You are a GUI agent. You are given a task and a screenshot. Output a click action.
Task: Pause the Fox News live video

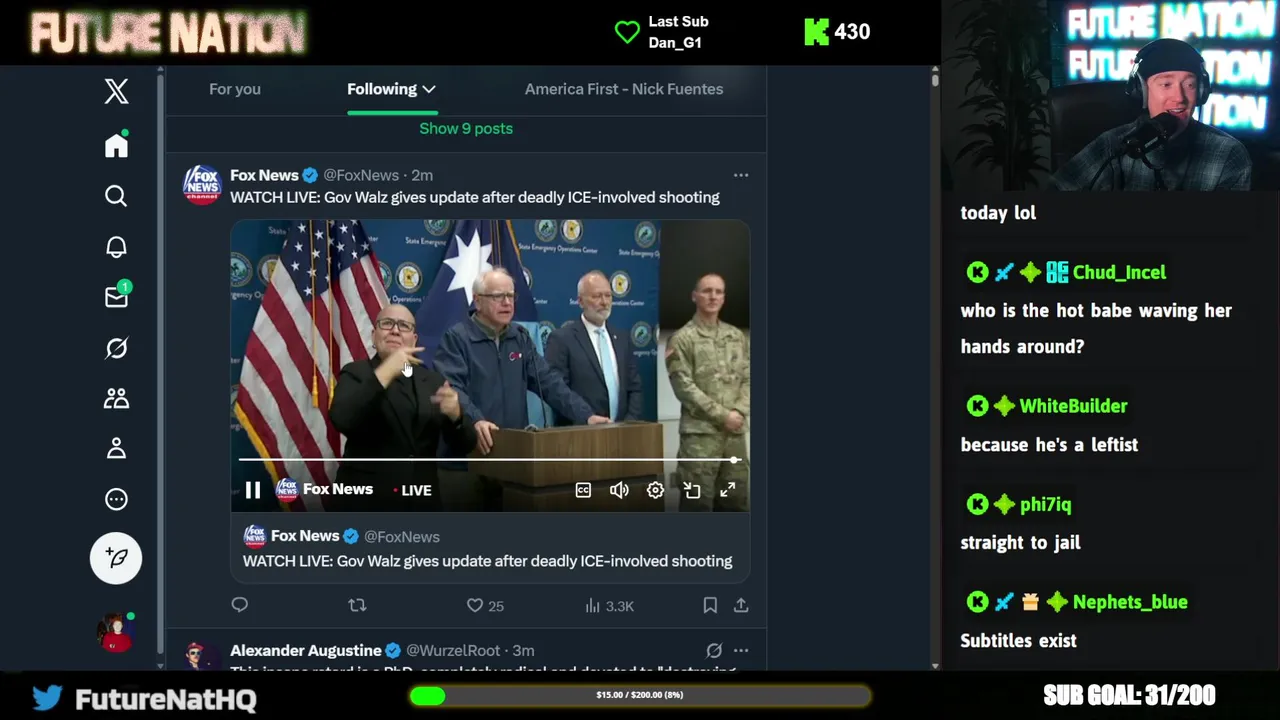point(253,490)
